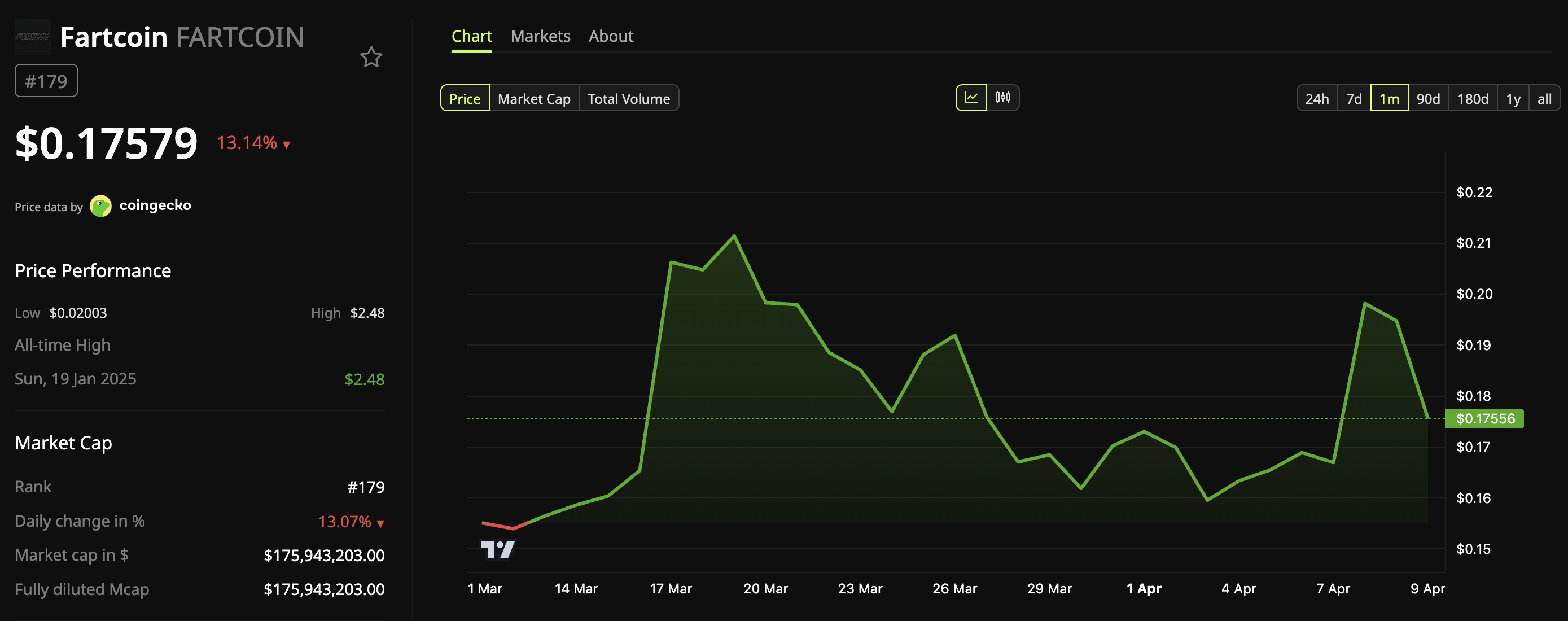Click the CoinGecko gecko logo

[x=100, y=206]
